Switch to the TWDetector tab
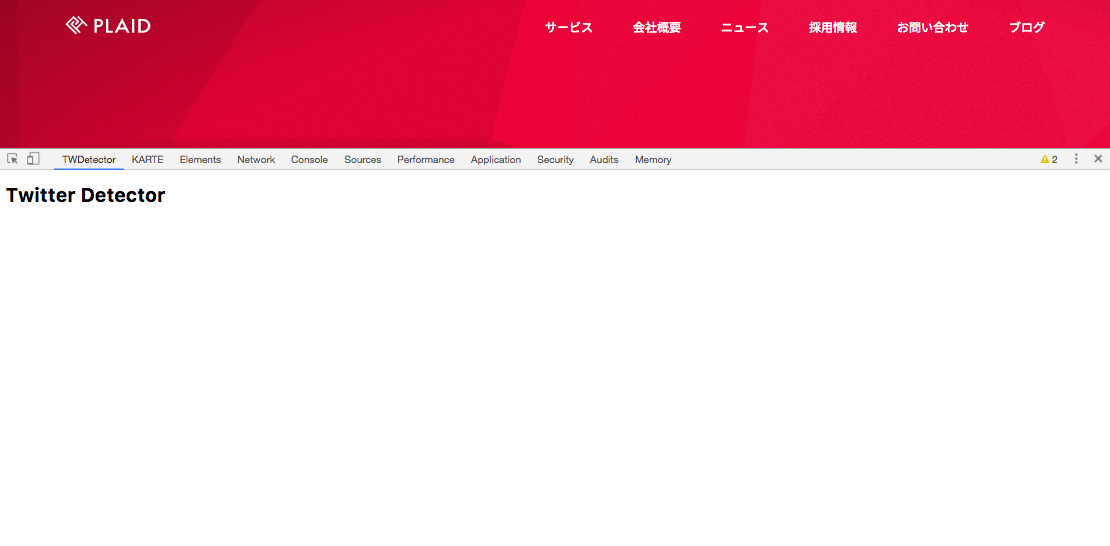 pos(89,160)
